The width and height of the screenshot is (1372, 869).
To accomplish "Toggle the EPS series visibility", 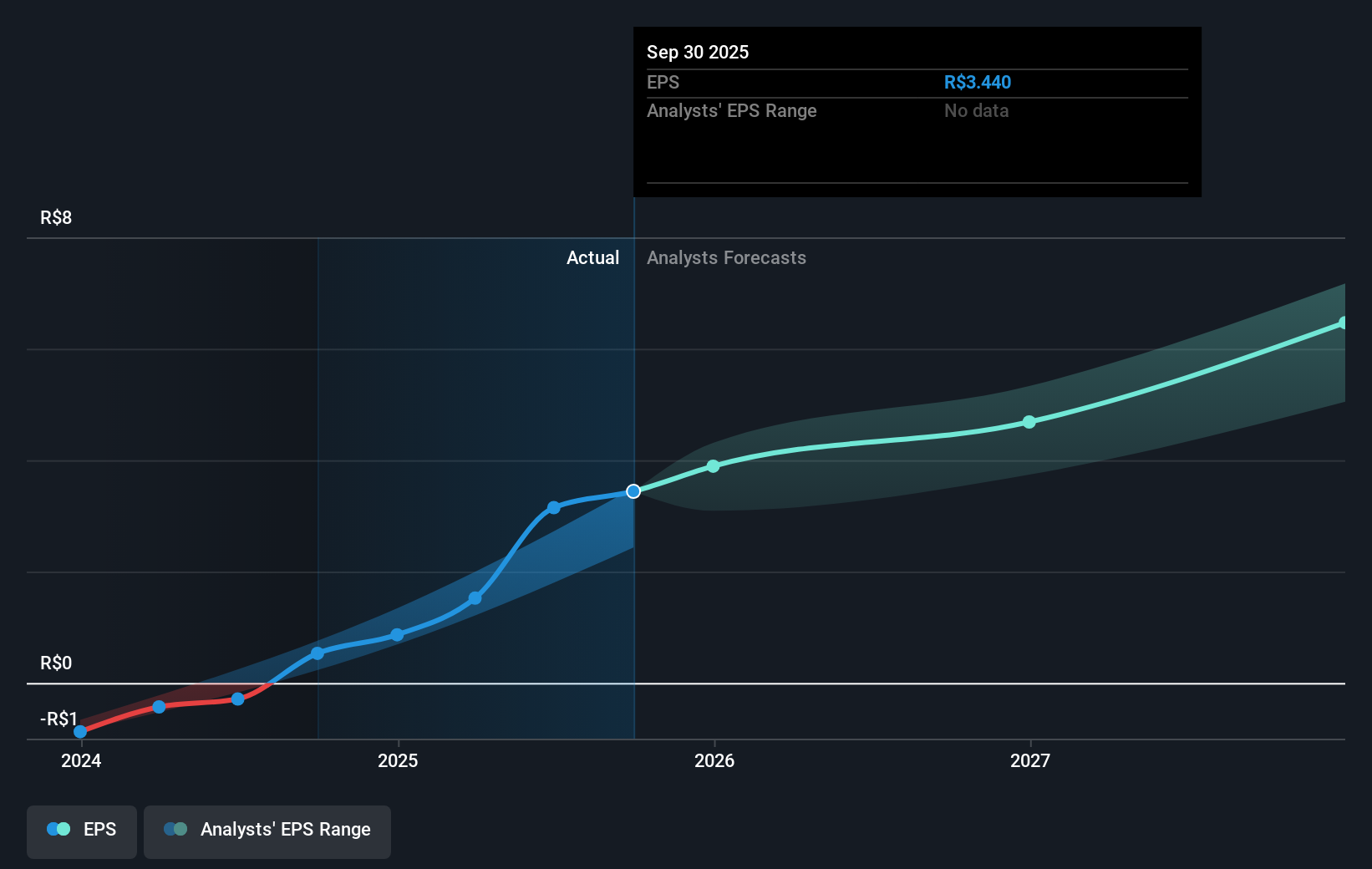I will (81, 831).
